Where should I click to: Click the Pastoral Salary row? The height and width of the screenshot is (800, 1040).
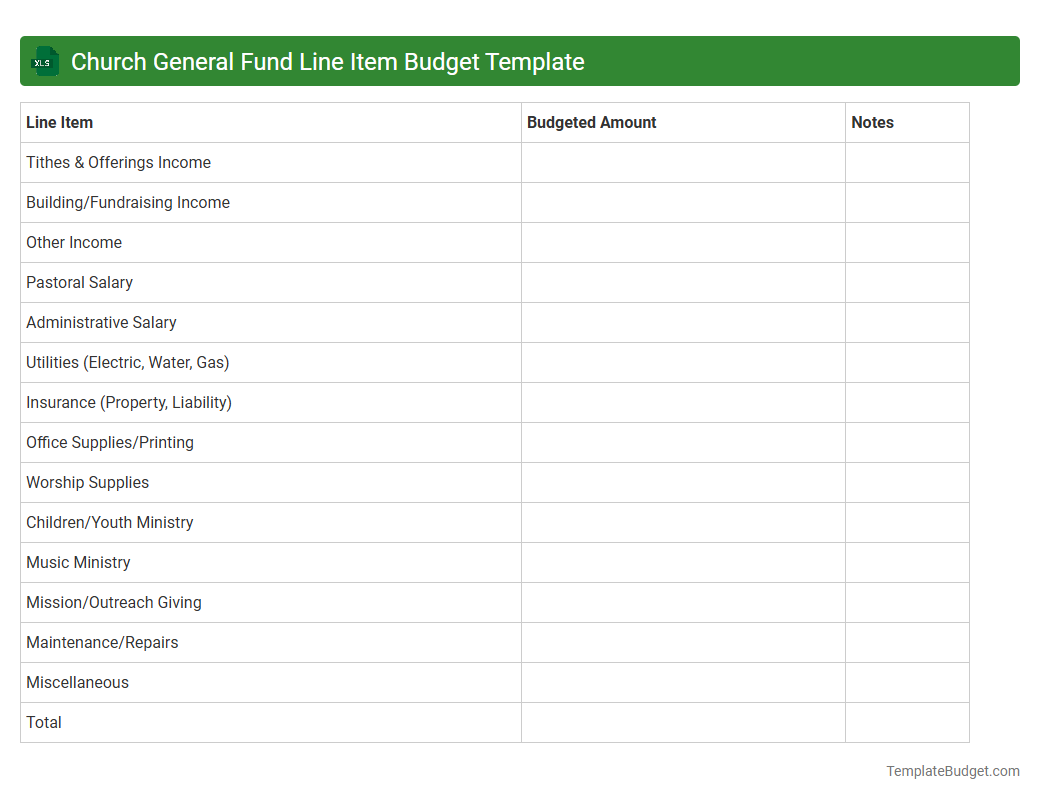pyautogui.click(x=79, y=282)
